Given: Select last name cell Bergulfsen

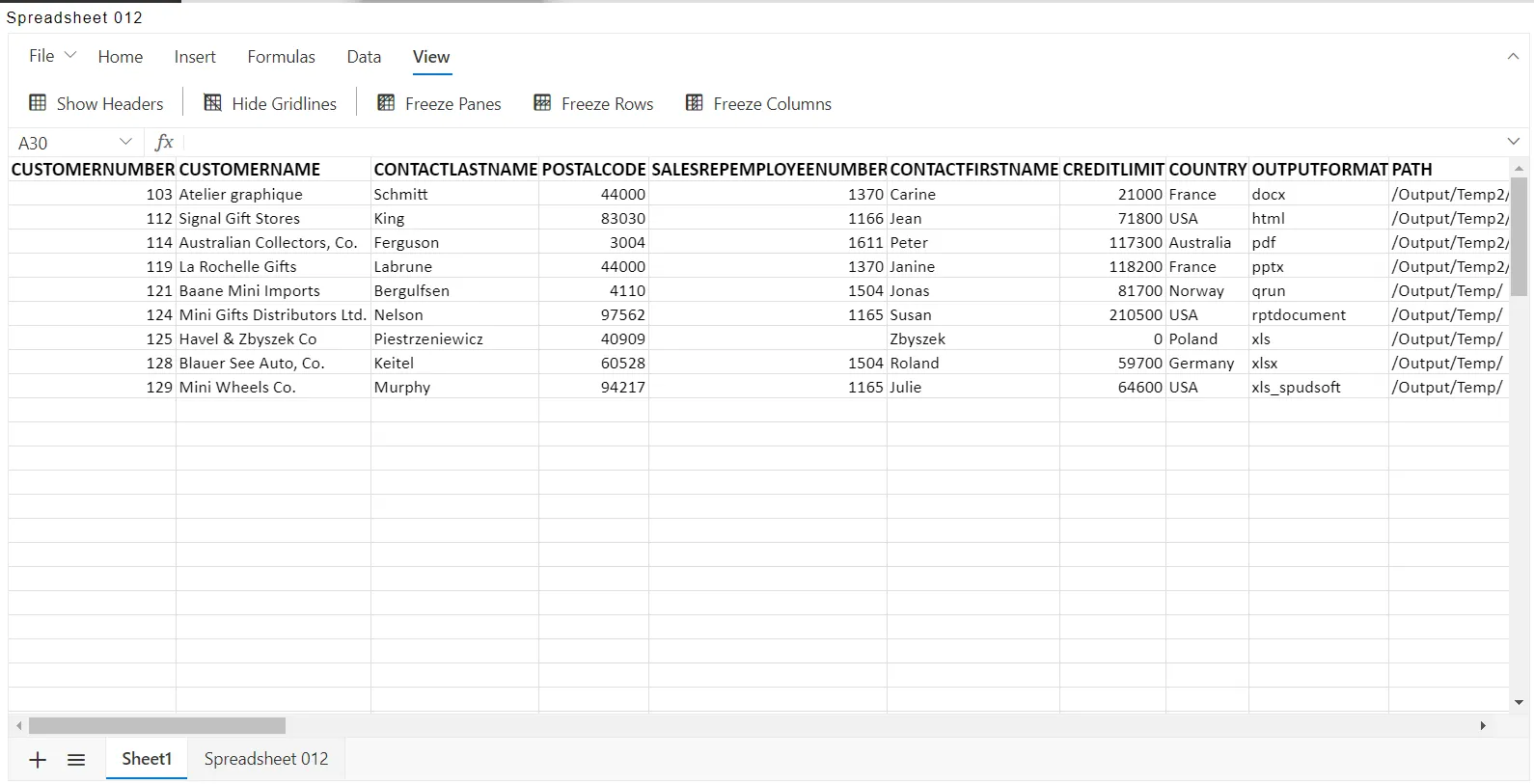Looking at the screenshot, I should 455,290.
